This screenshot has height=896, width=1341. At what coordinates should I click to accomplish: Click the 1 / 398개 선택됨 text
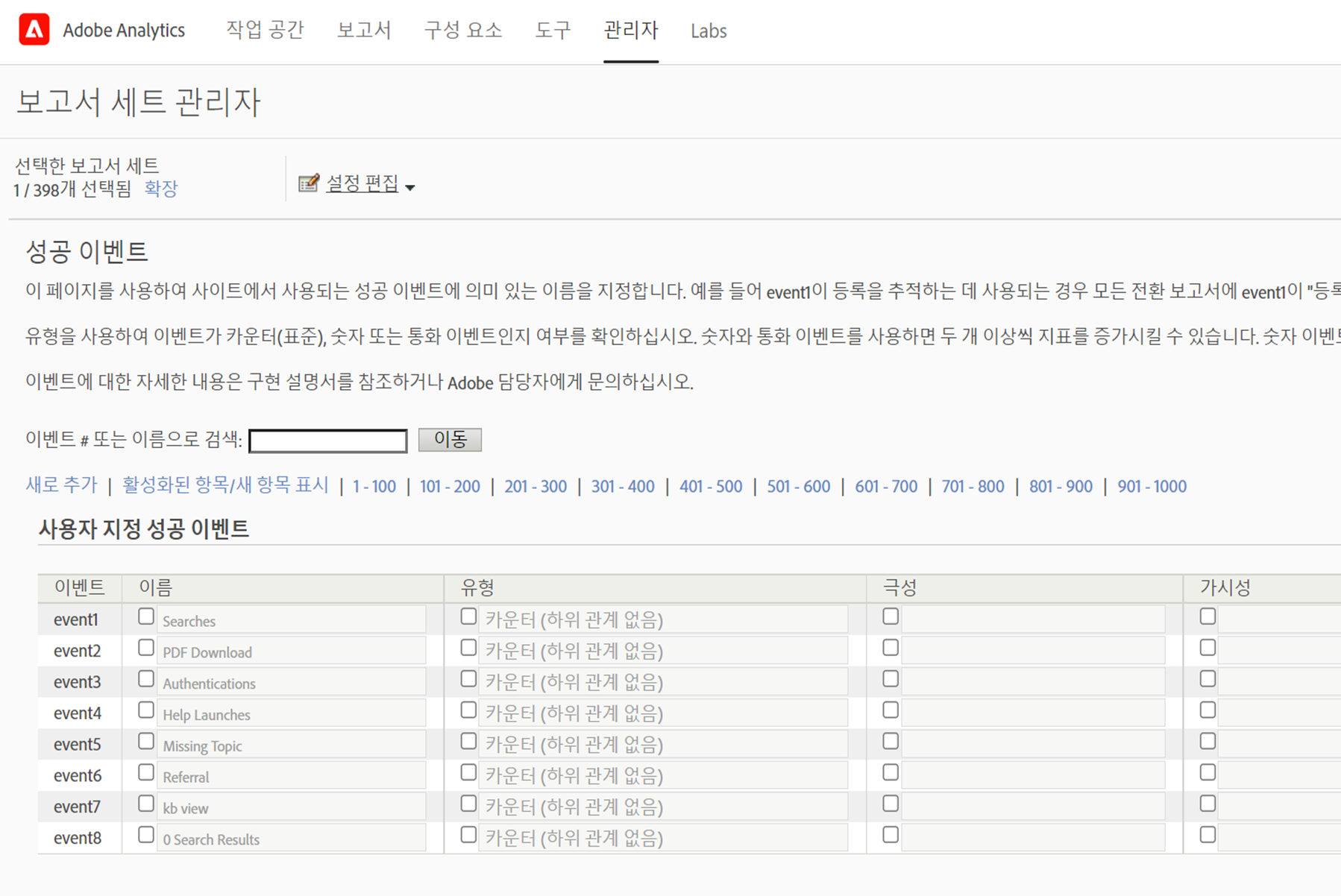[72, 189]
